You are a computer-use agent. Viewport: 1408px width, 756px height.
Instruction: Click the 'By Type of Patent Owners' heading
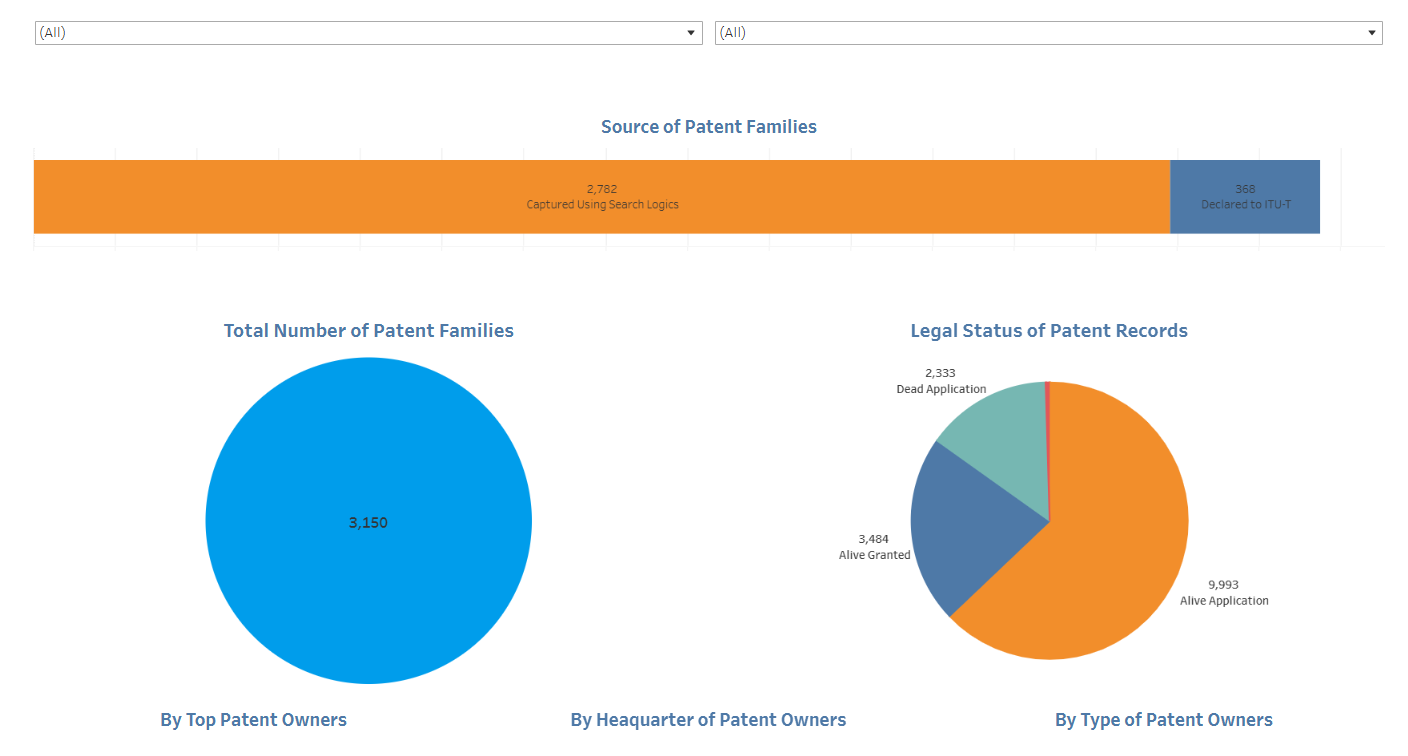coord(1164,720)
